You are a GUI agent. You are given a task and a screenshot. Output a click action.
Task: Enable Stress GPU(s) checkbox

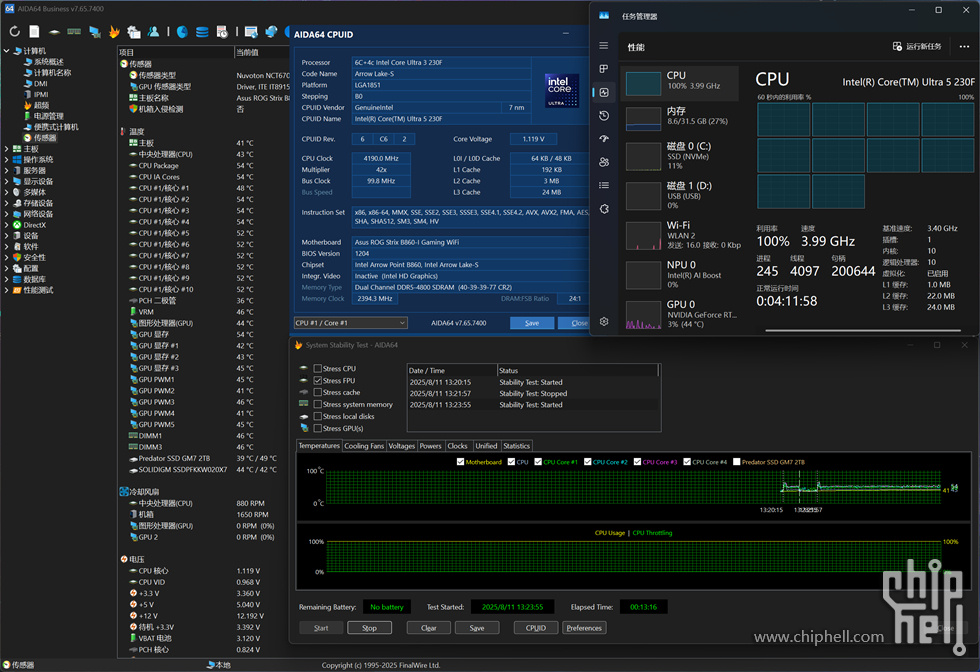tap(318, 428)
